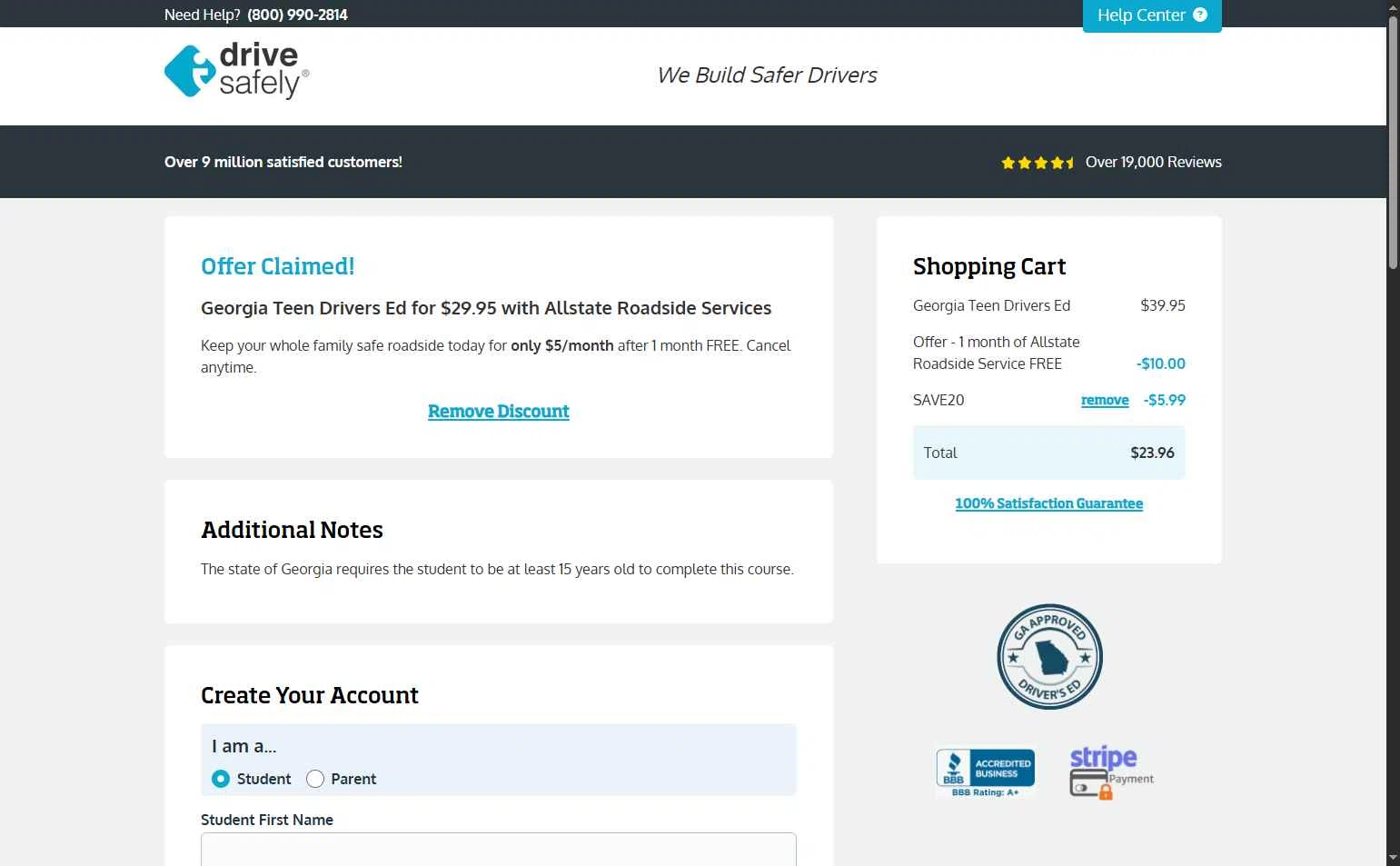Click the Stripe Payment badge
1400x866 pixels.
pos(1110,772)
